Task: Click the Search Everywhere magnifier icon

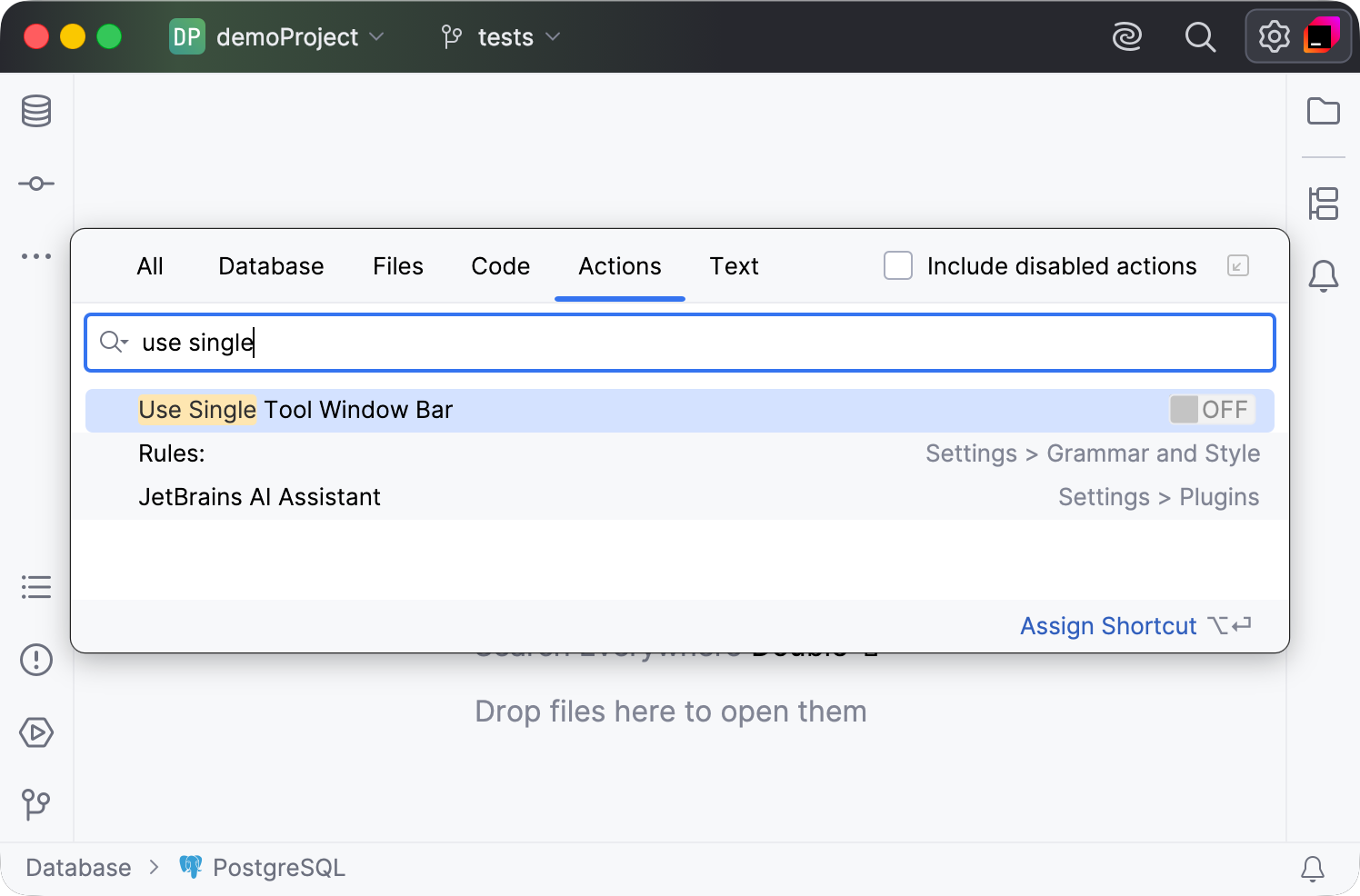Action: (x=1200, y=37)
